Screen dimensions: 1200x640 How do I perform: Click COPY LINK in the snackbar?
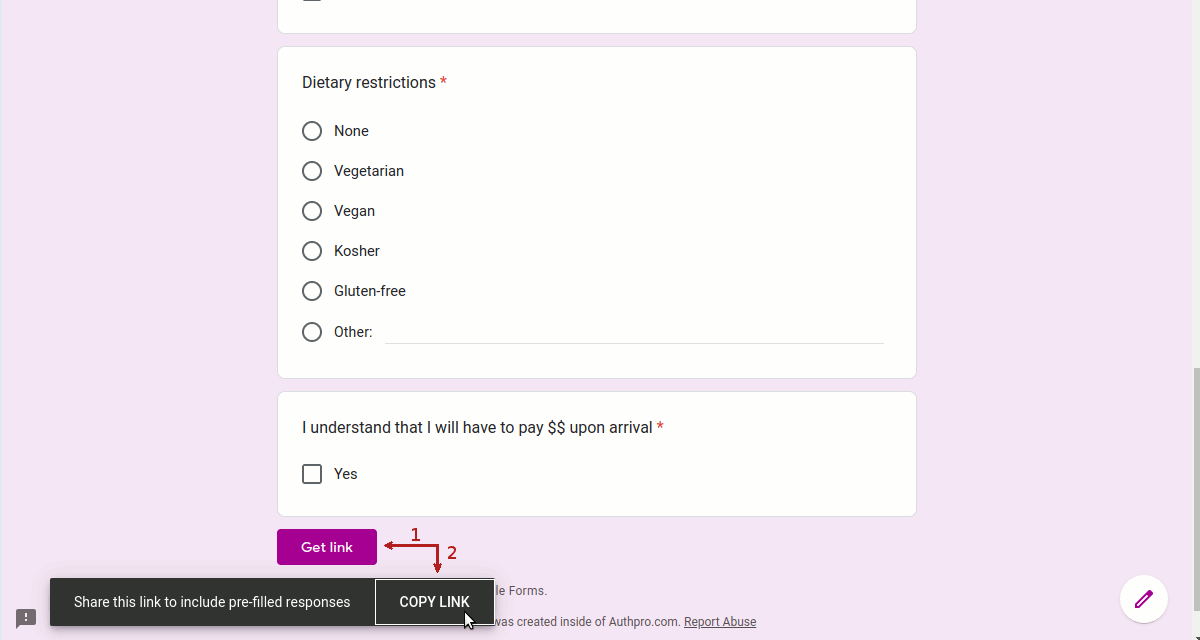[434, 602]
